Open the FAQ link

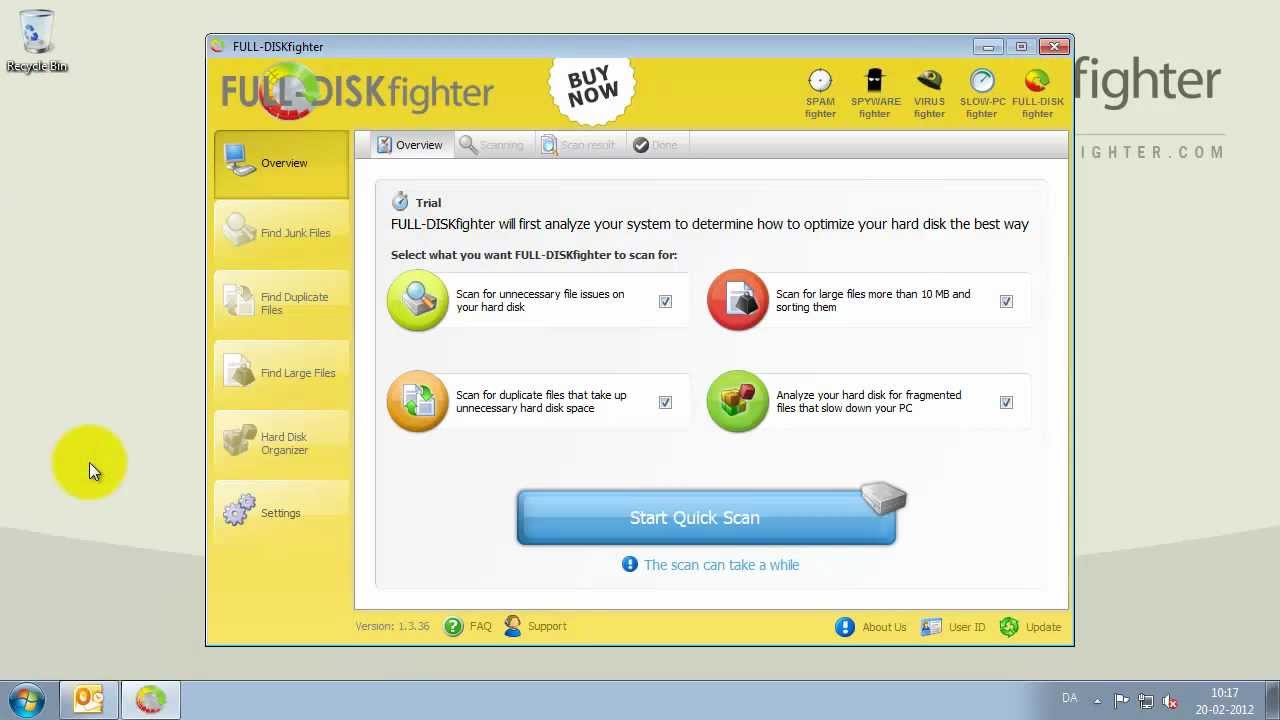pos(480,626)
